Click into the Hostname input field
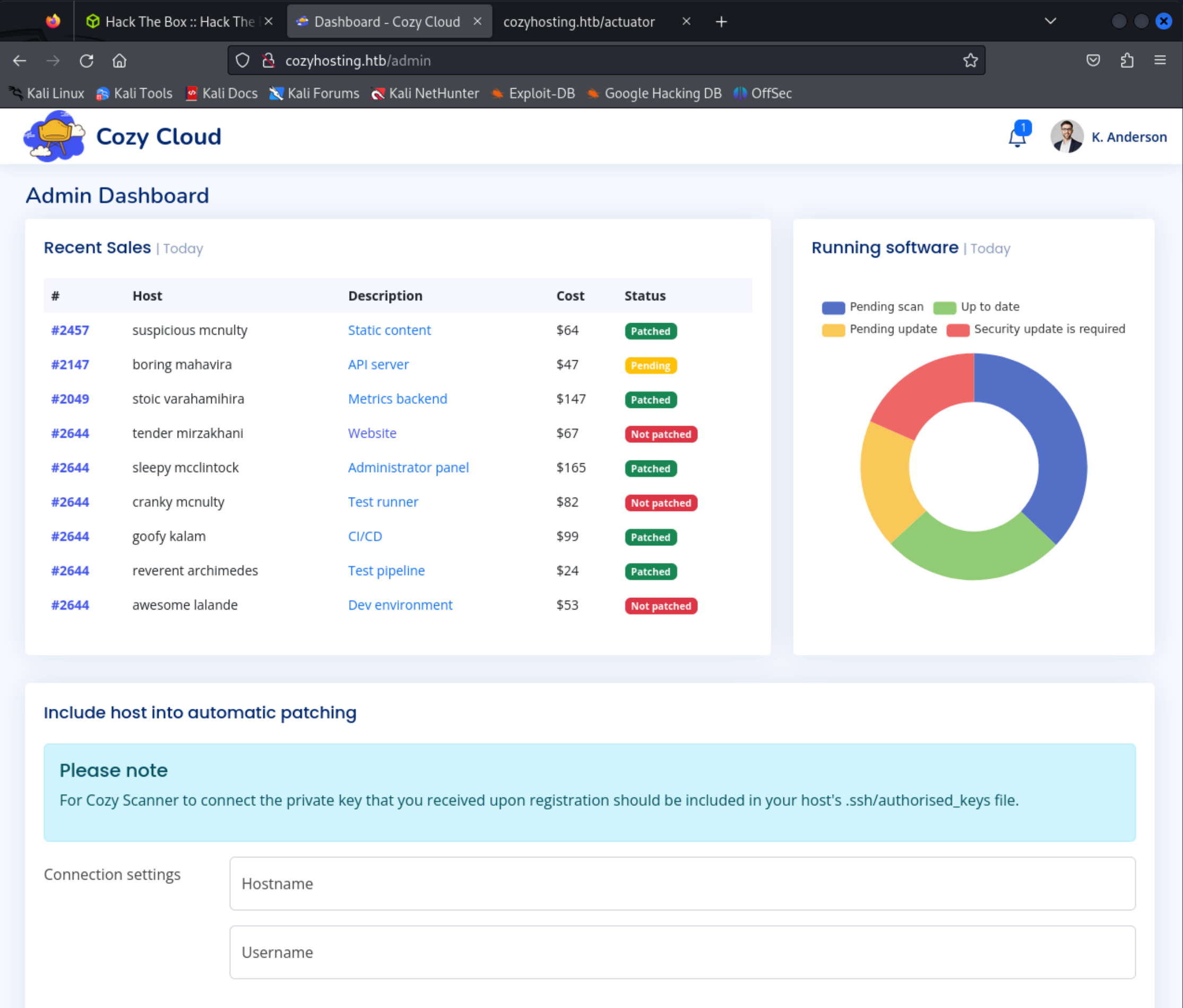 (x=681, y=883)
